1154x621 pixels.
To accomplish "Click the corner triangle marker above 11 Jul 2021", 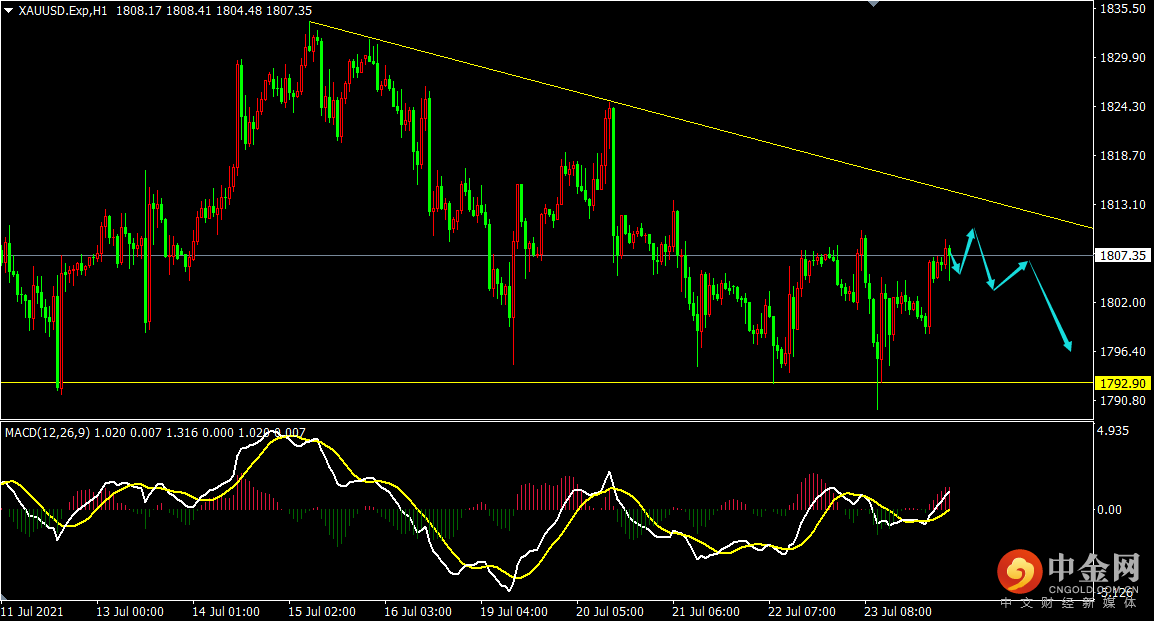I will pos(4,597).
